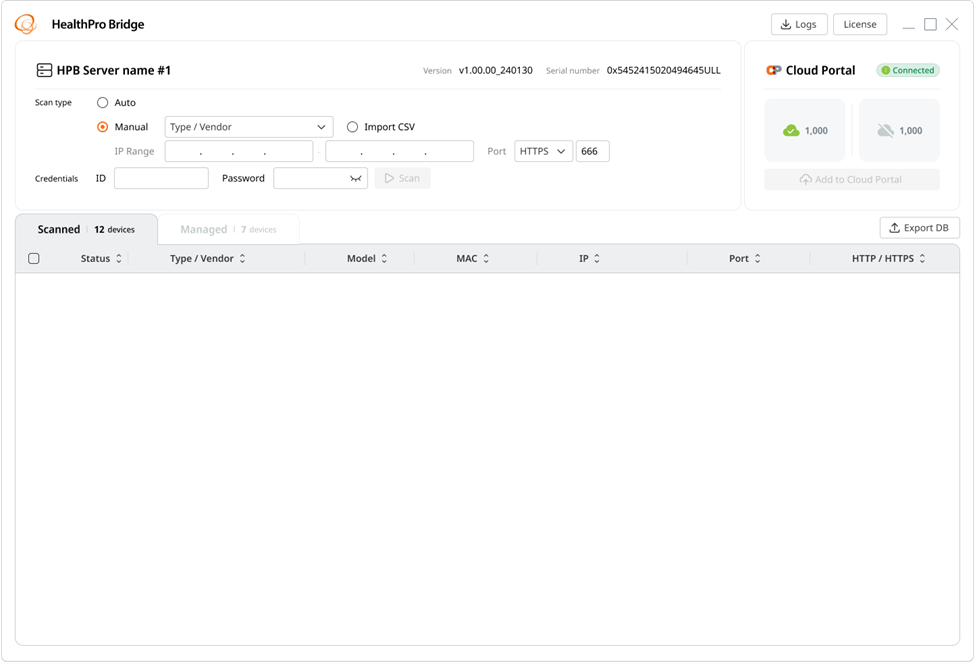
Task: Click the port number field showing 666
Action: pyautogui.click(x=593, y=151)
